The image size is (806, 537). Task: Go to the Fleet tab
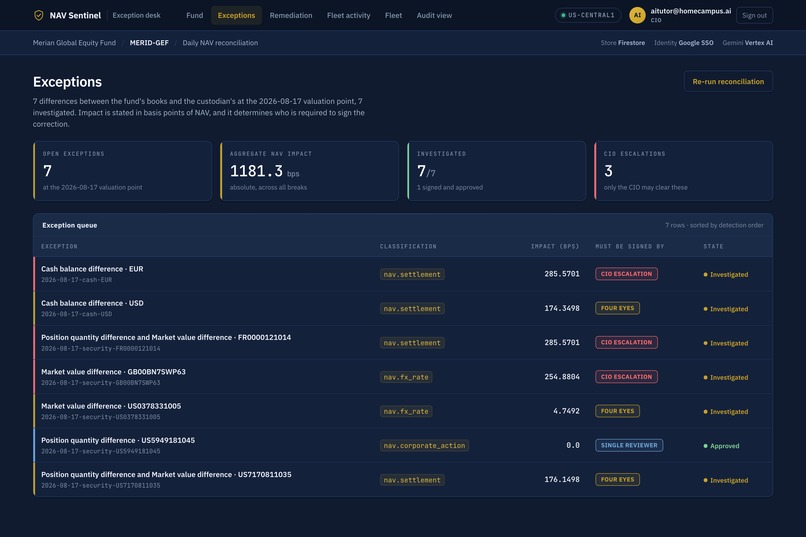click(393, 15)
